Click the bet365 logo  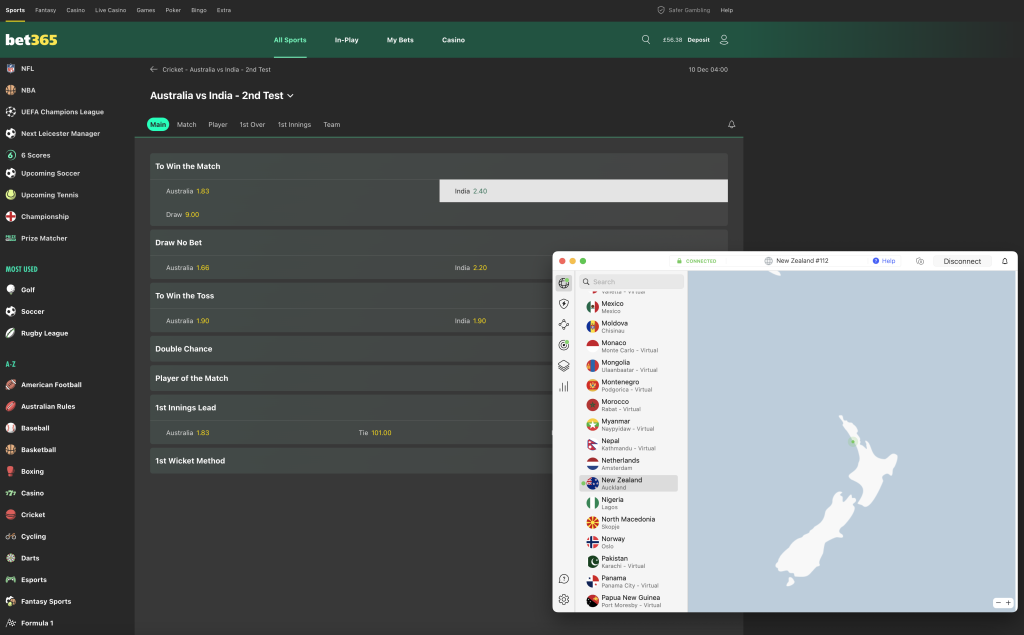pyautogui.click(x=31, y=40)
